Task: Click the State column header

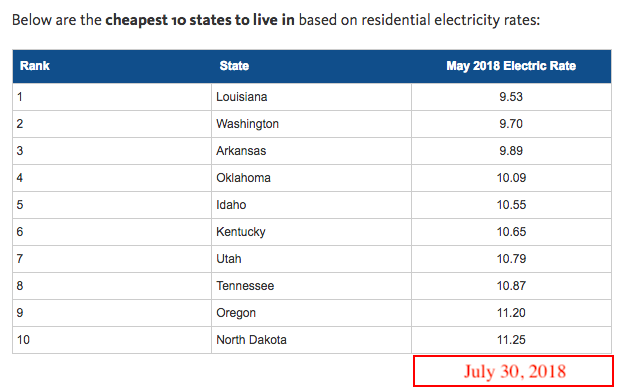Action: point(234,66)
